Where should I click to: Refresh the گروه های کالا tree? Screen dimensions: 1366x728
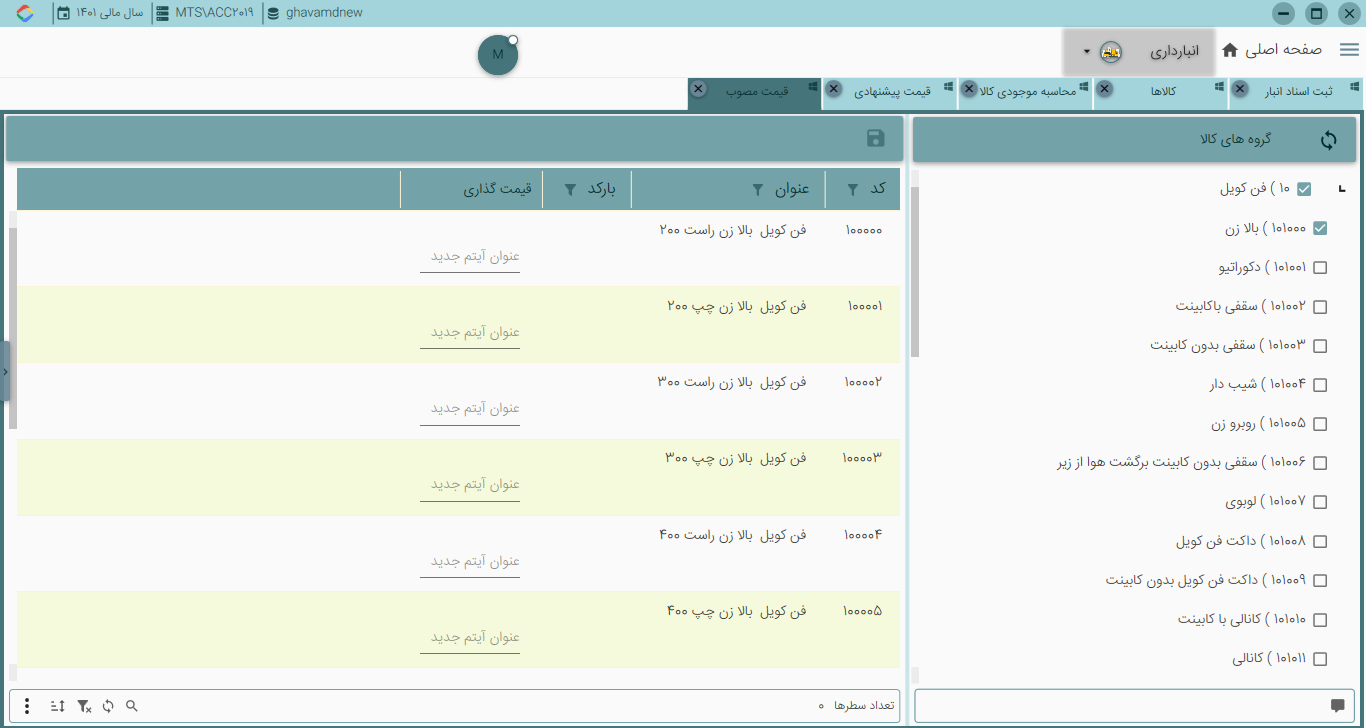coord(1328,140)
